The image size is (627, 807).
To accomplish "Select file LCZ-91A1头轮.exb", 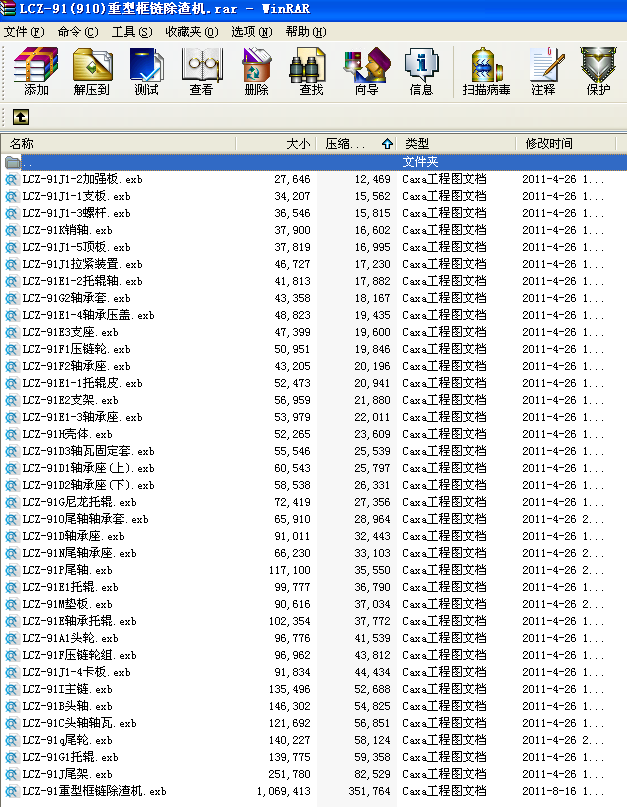I will coord(71,638).
